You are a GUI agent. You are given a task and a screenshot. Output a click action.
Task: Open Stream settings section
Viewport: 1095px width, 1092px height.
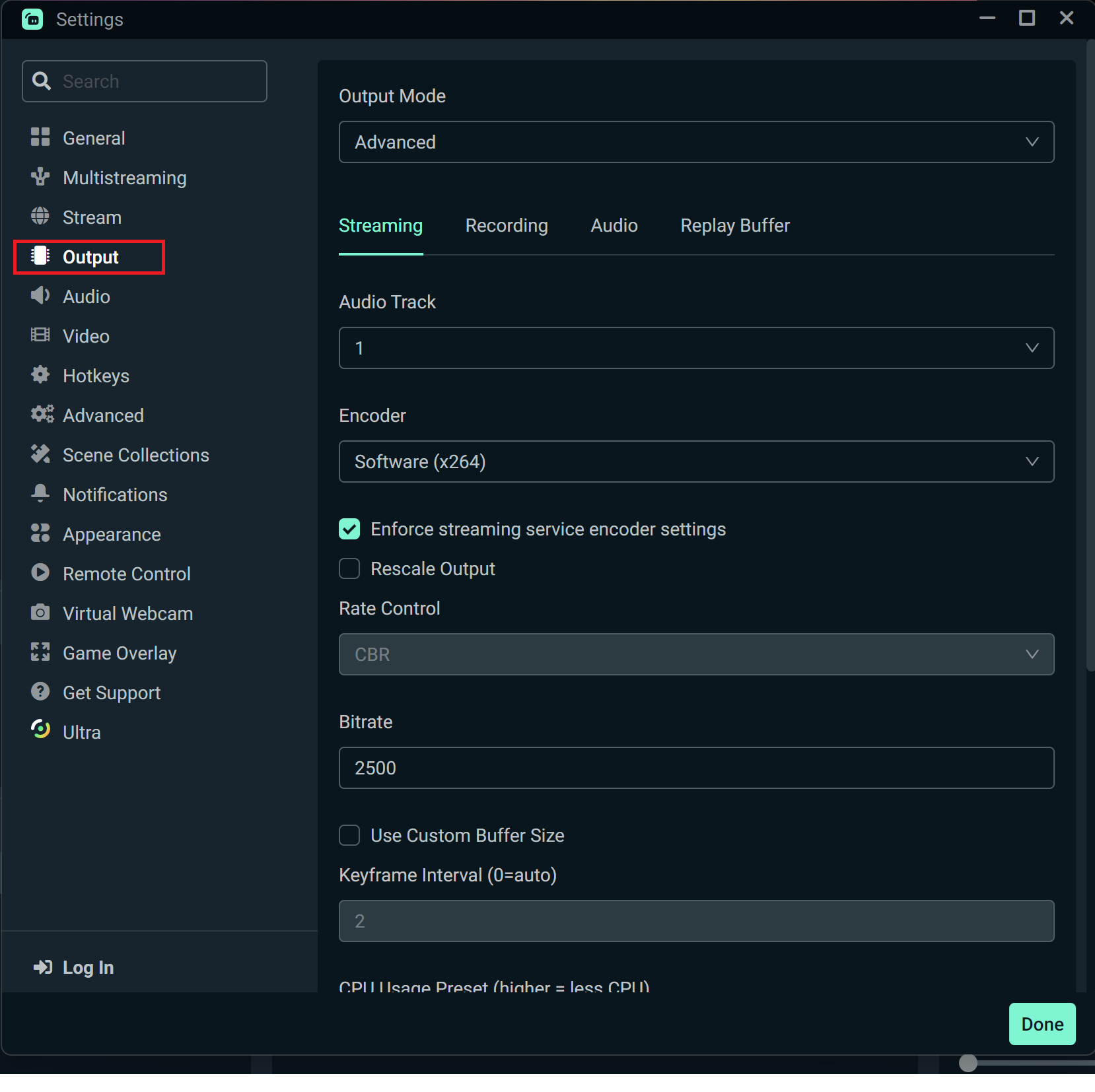pos(92,217)
